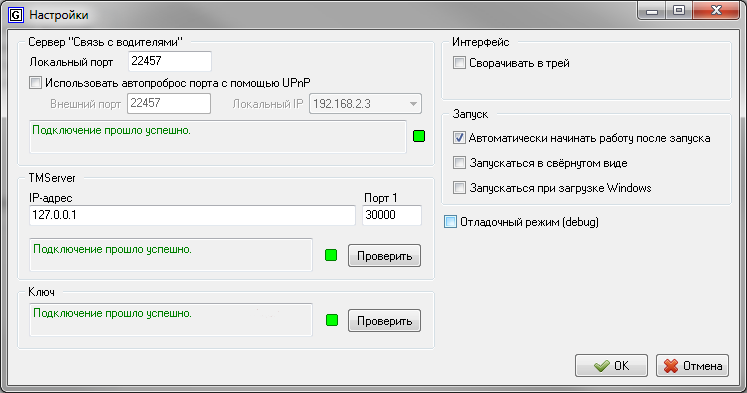Click the Порт 1 field showing 30000
The image size is (747, 393).
392,215
